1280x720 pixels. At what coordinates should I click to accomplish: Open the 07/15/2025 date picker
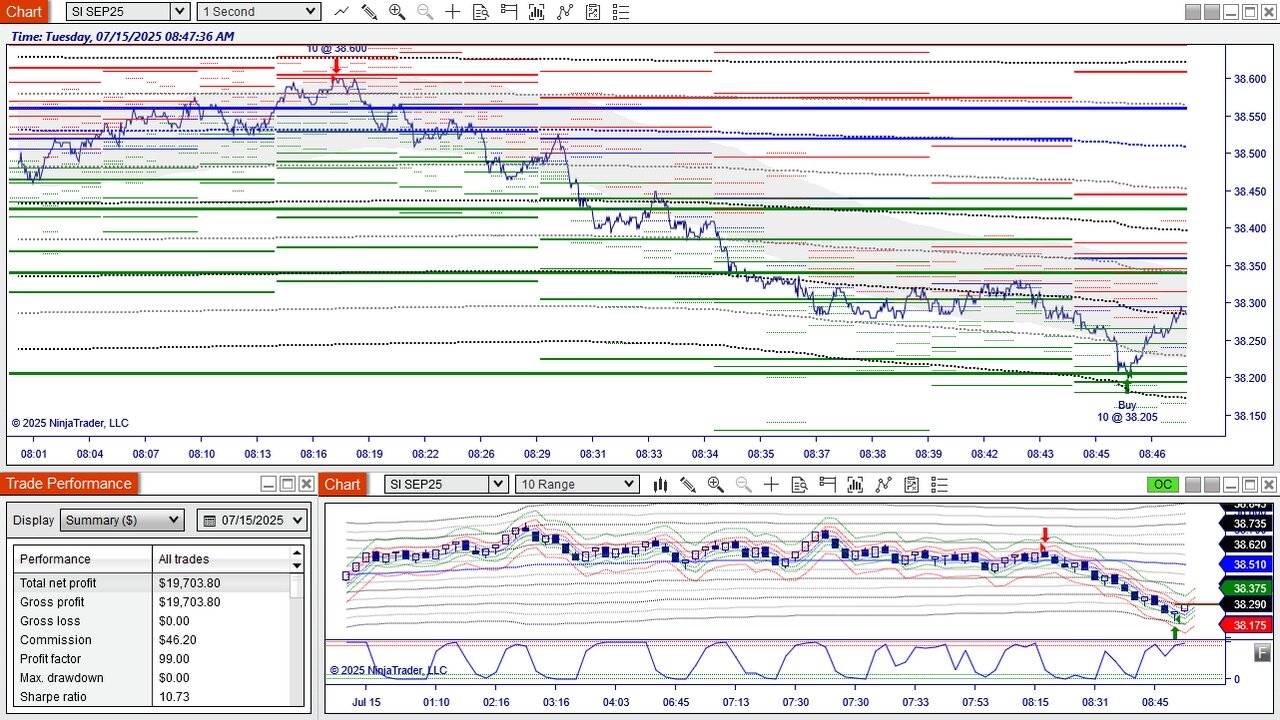[252, 520]
